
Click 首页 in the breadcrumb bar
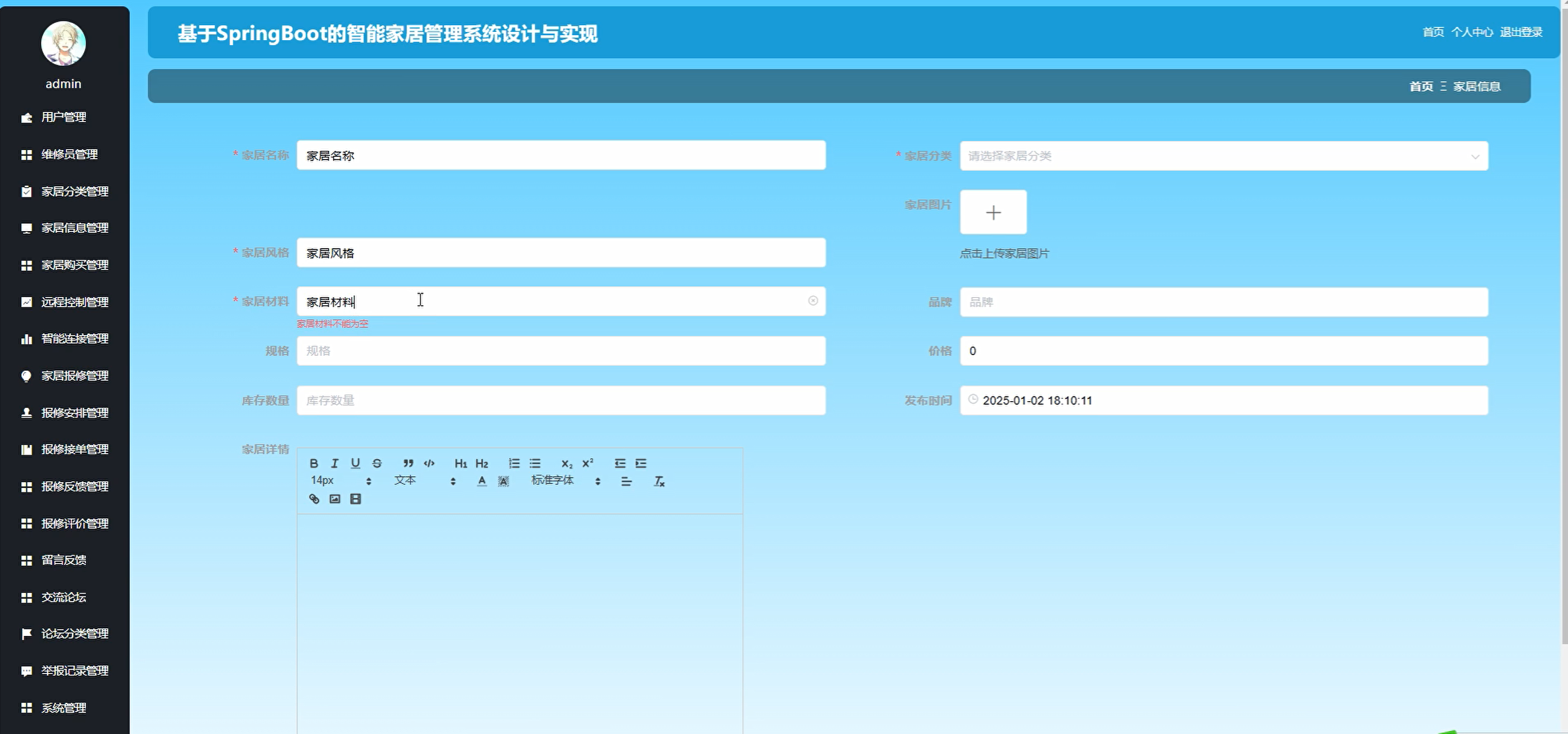click(1421, 86)
